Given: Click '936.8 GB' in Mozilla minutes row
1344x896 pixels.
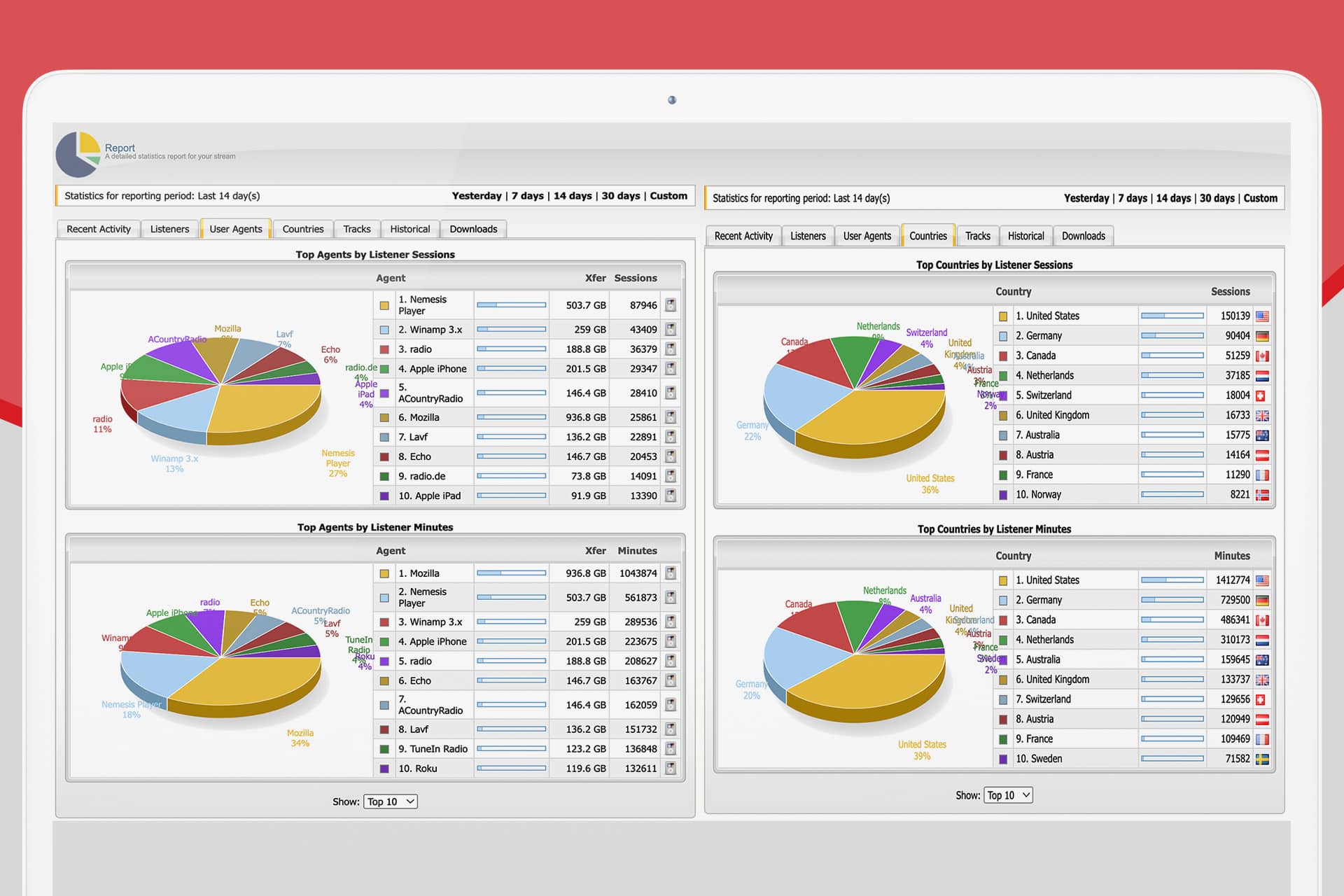Looking at the screenshot, I should tap(586, 573).
